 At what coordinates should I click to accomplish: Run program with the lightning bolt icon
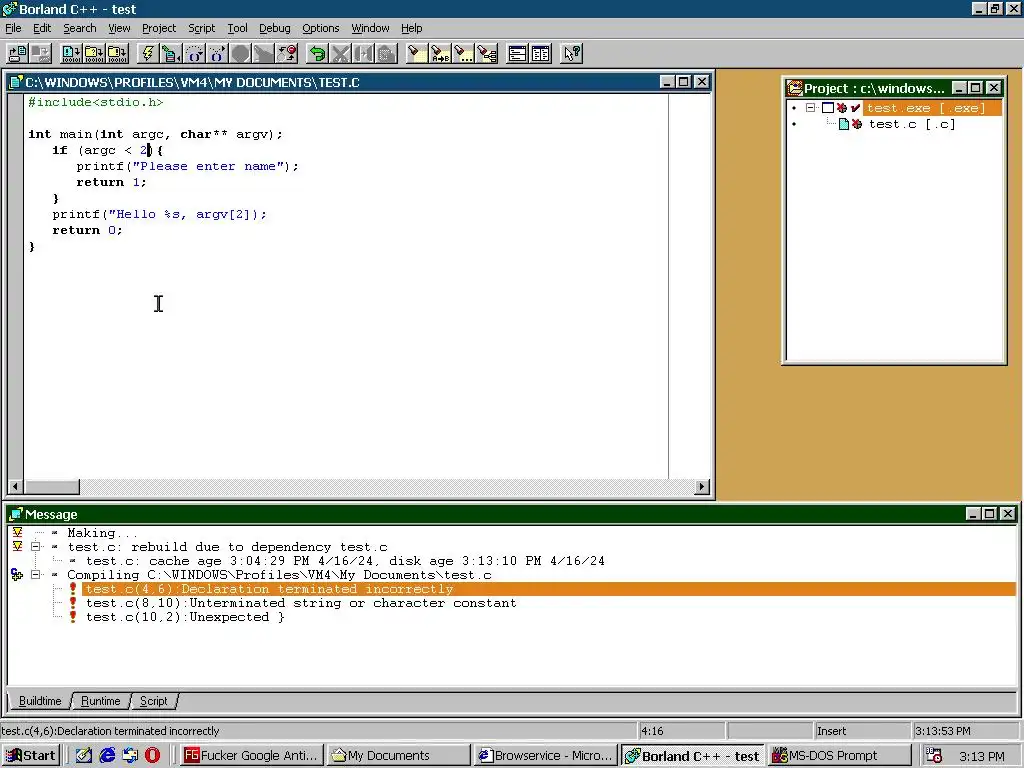pyautogui.click(x=148, y=54)
